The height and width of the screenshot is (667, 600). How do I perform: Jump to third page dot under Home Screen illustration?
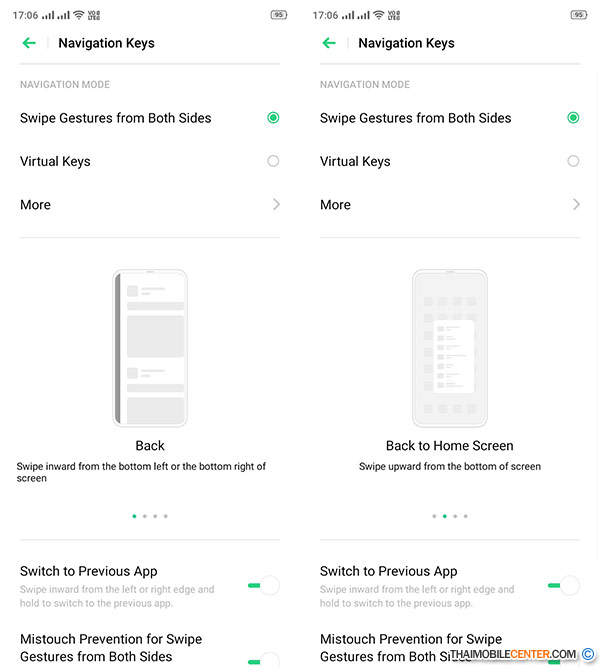pyautogui.click(x=455, y=516)
